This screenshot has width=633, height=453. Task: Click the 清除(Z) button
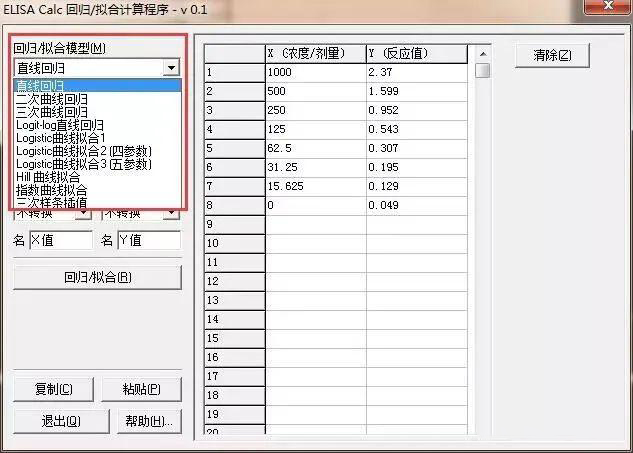(x=552, y=55)
